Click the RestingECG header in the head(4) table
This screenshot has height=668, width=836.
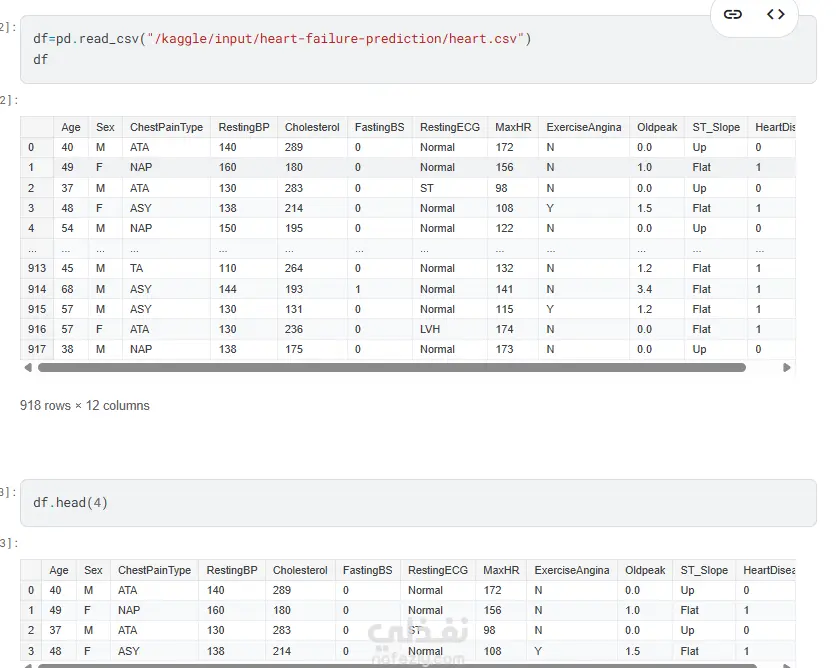pos(437,570)
